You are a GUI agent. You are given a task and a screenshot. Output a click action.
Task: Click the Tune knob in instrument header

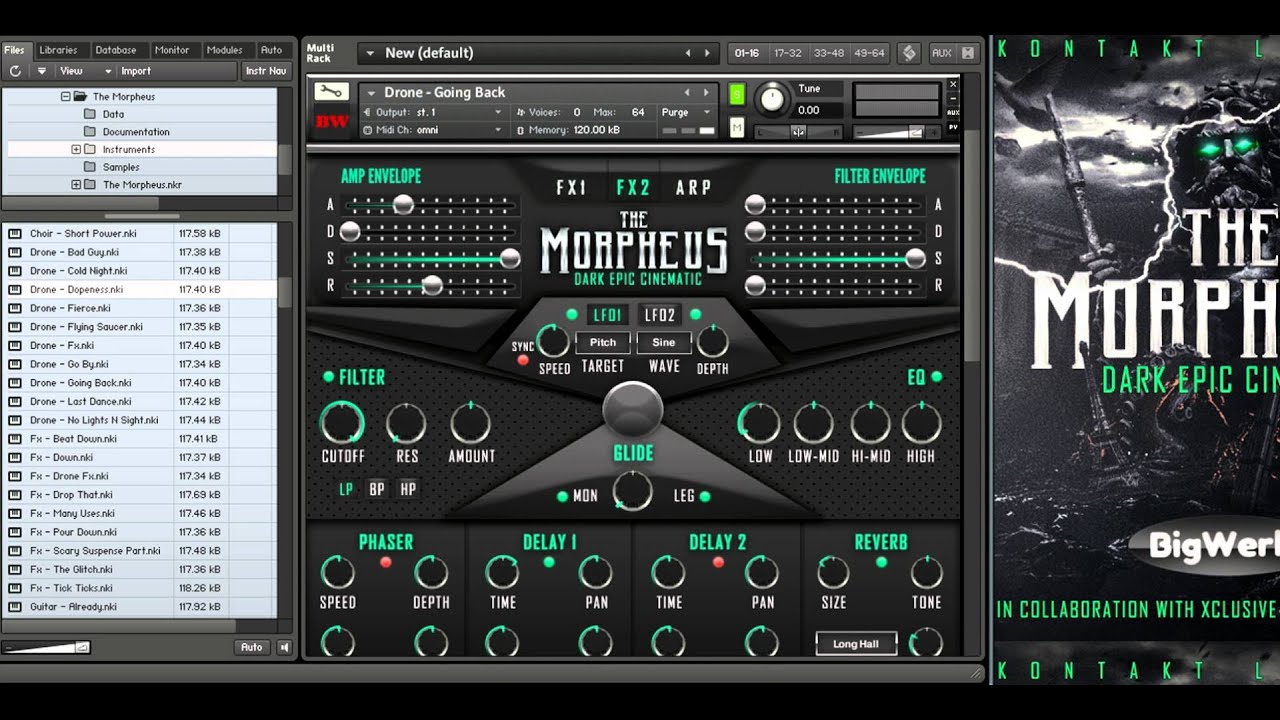point(773,98)
